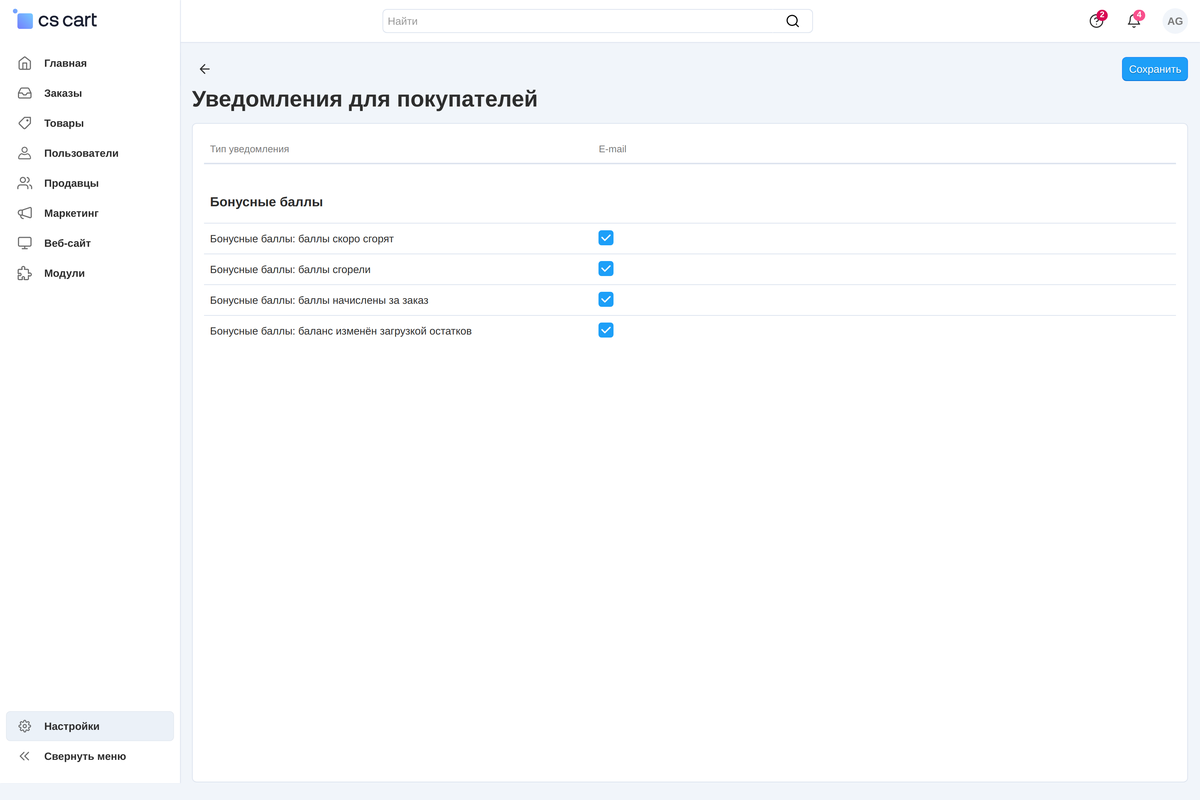Click the CS-Cart logo
The height and width of the screenshot is (800, 1200).
pos(55,19)
